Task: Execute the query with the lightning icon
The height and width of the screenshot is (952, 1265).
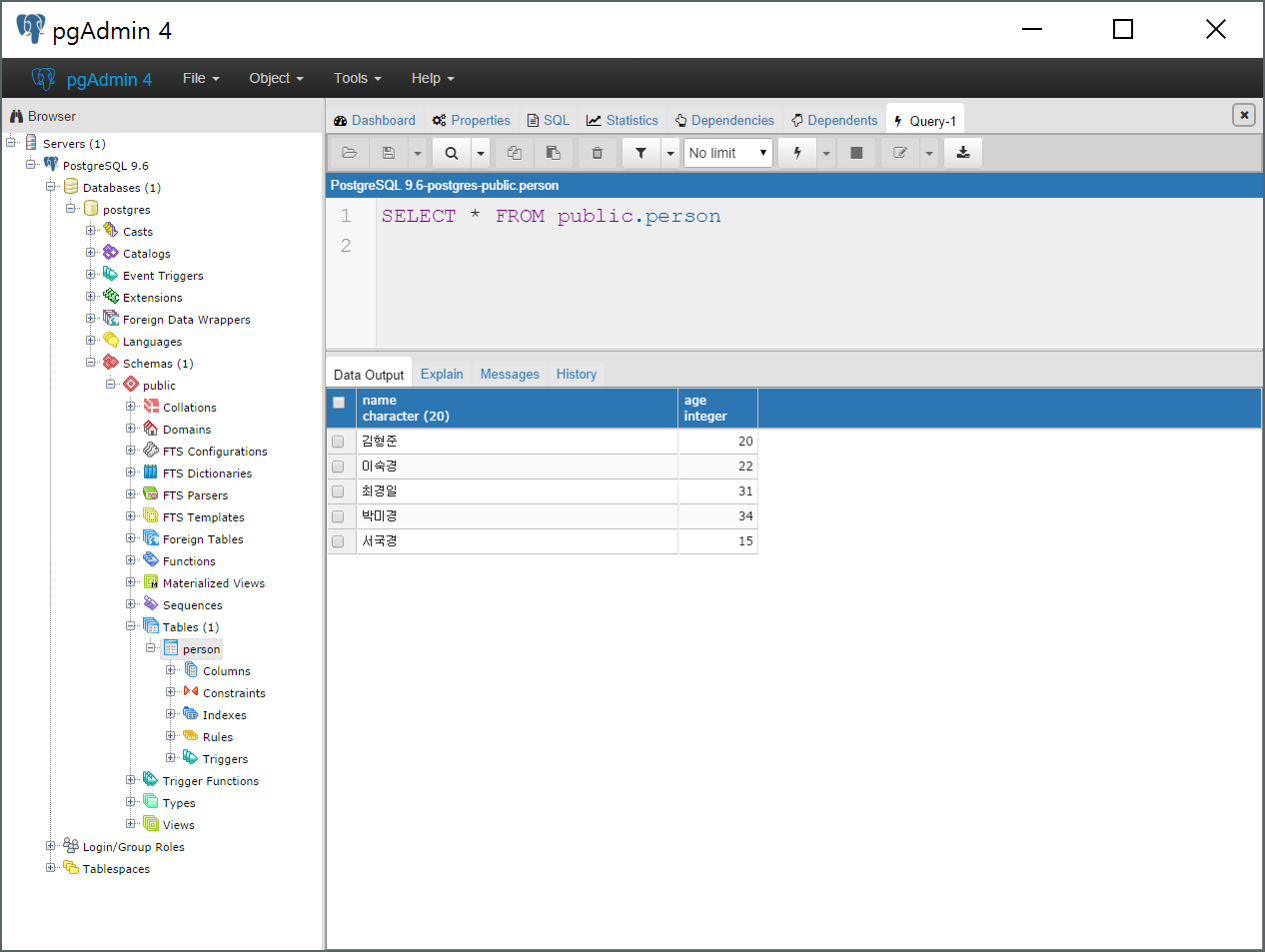Action: click(797, 153)
